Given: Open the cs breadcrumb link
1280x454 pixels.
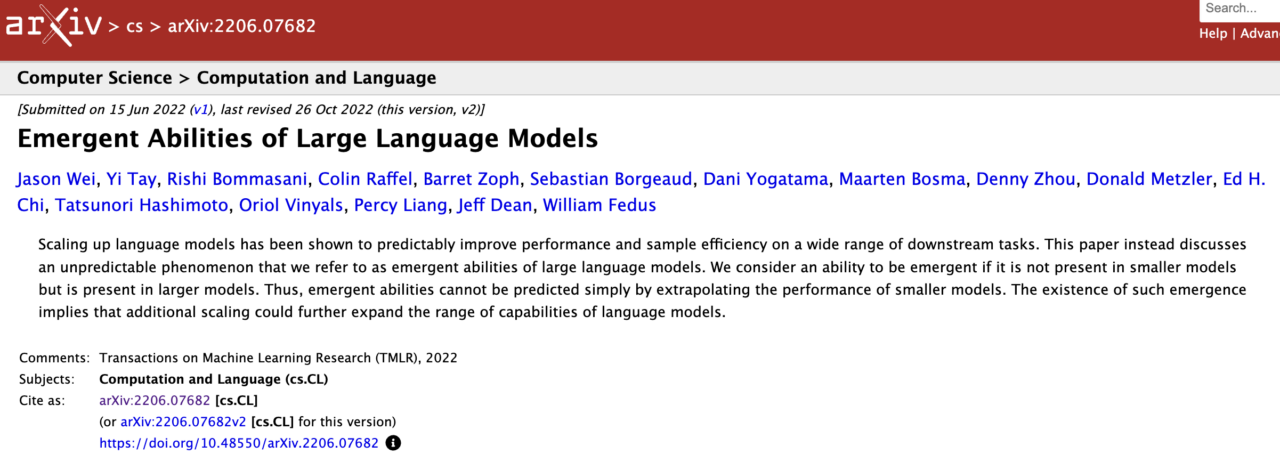Looking at the screenshot, I should pyautogui.click(x=134, y=26).
